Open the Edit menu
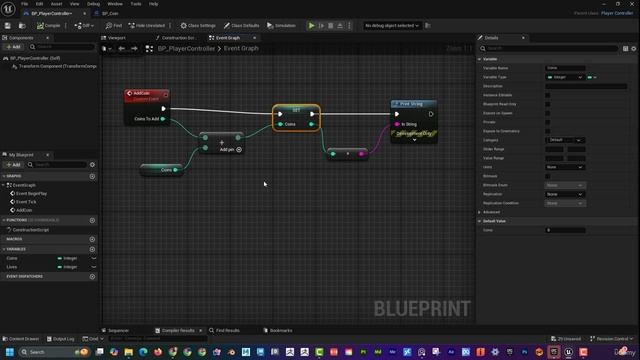Image resolution: width=640 pixels, height=360 pixels. (39, 4)
